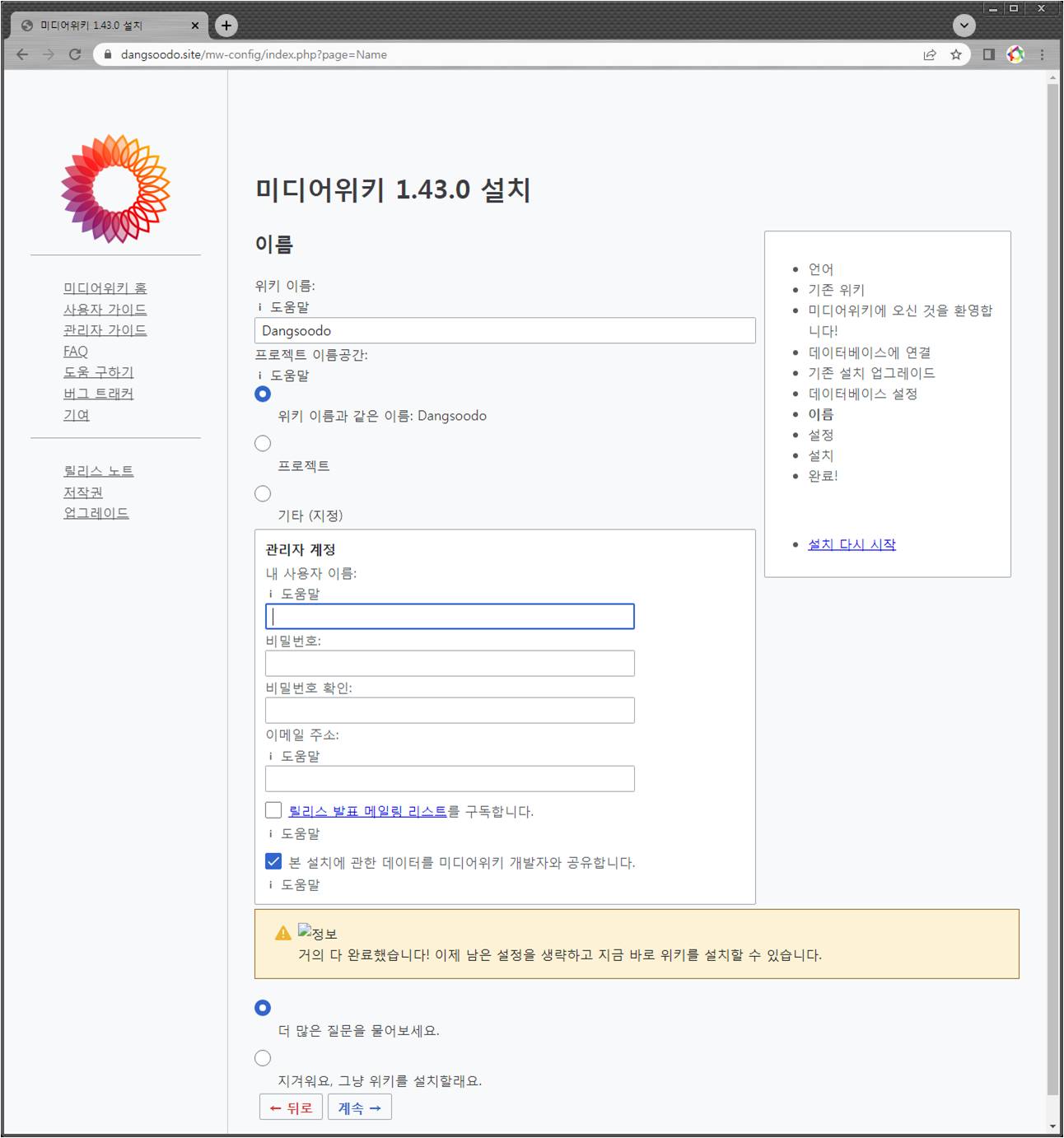
Task: Select the '프로젝트' namespace radio button
Action: pos(263,444)
